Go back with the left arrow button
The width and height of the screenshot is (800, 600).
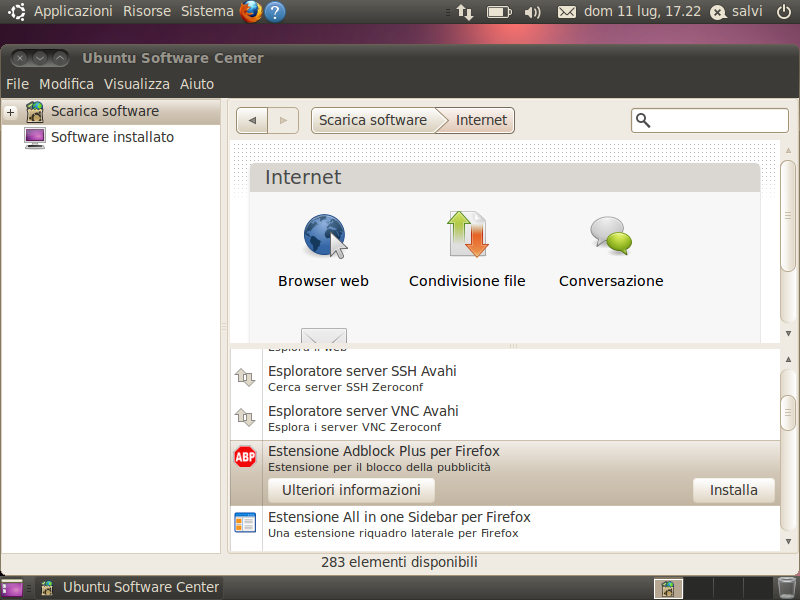click(252, 120)
